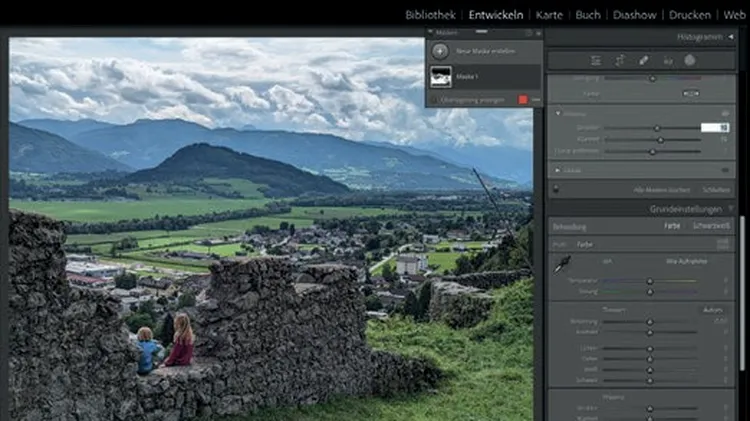750x421 pixels.
Task: Select the Maske 1 thumbnail
Action: tap(441, 76)
